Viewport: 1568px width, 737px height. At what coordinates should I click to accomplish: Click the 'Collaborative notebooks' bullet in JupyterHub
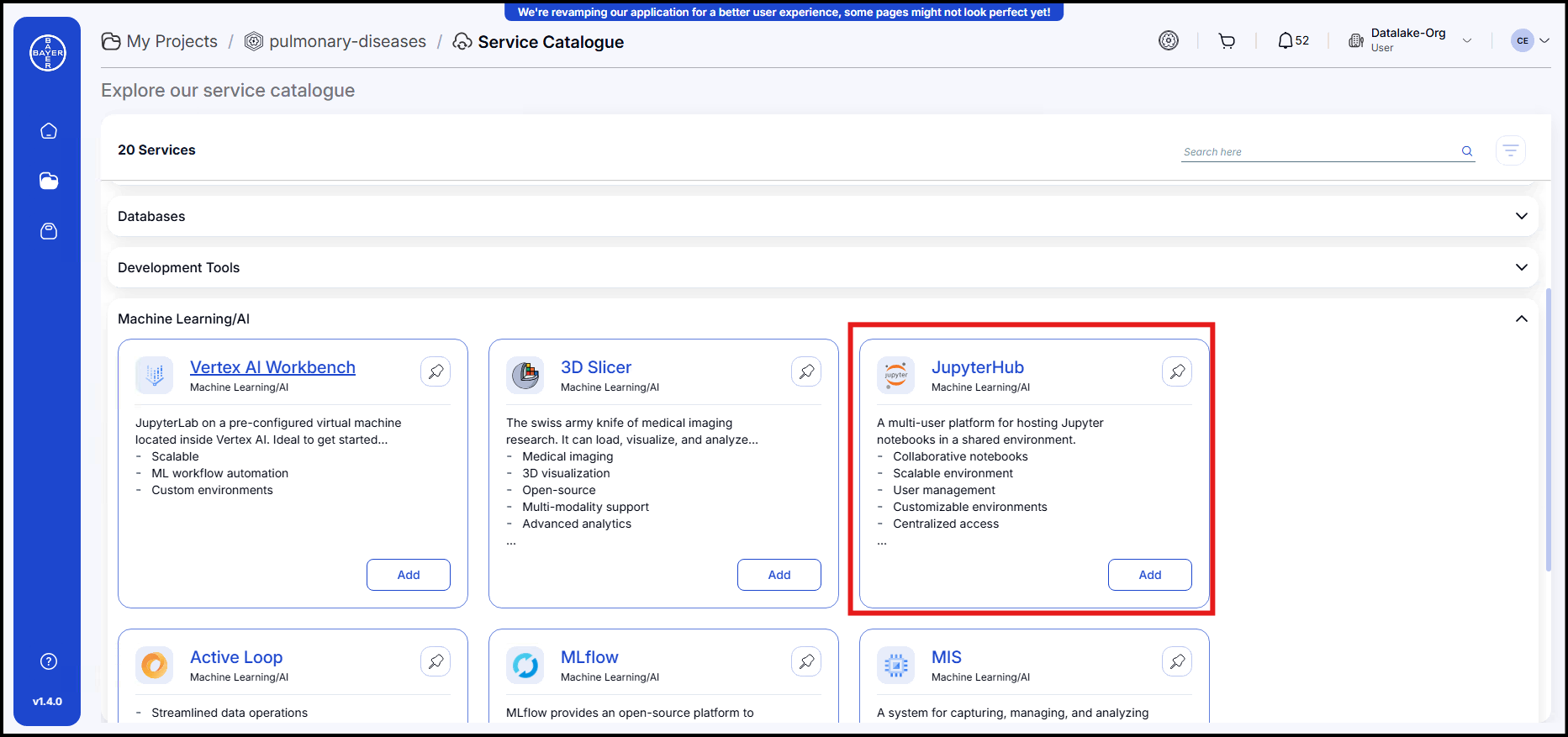[x=960, y=456]
